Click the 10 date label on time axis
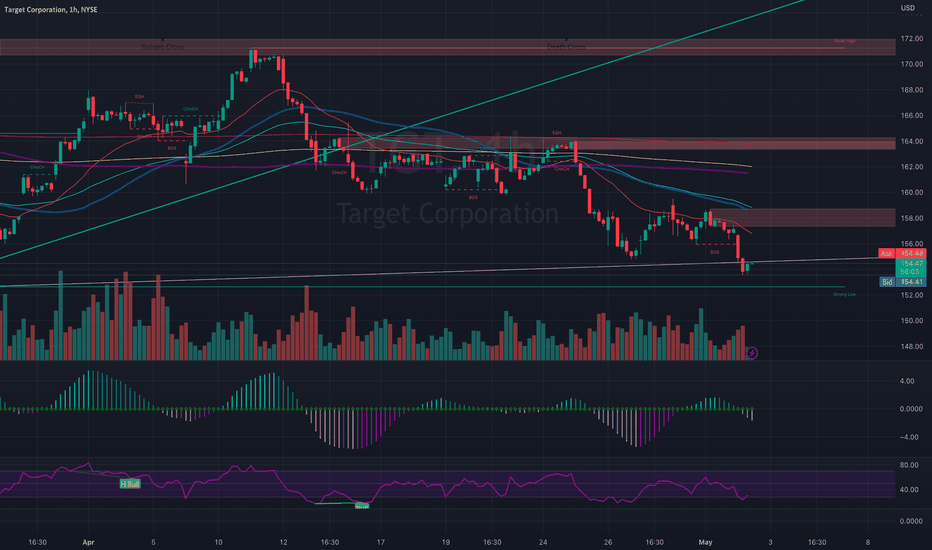This screenshot has width=932, height=550. click(x=218, y=542)
